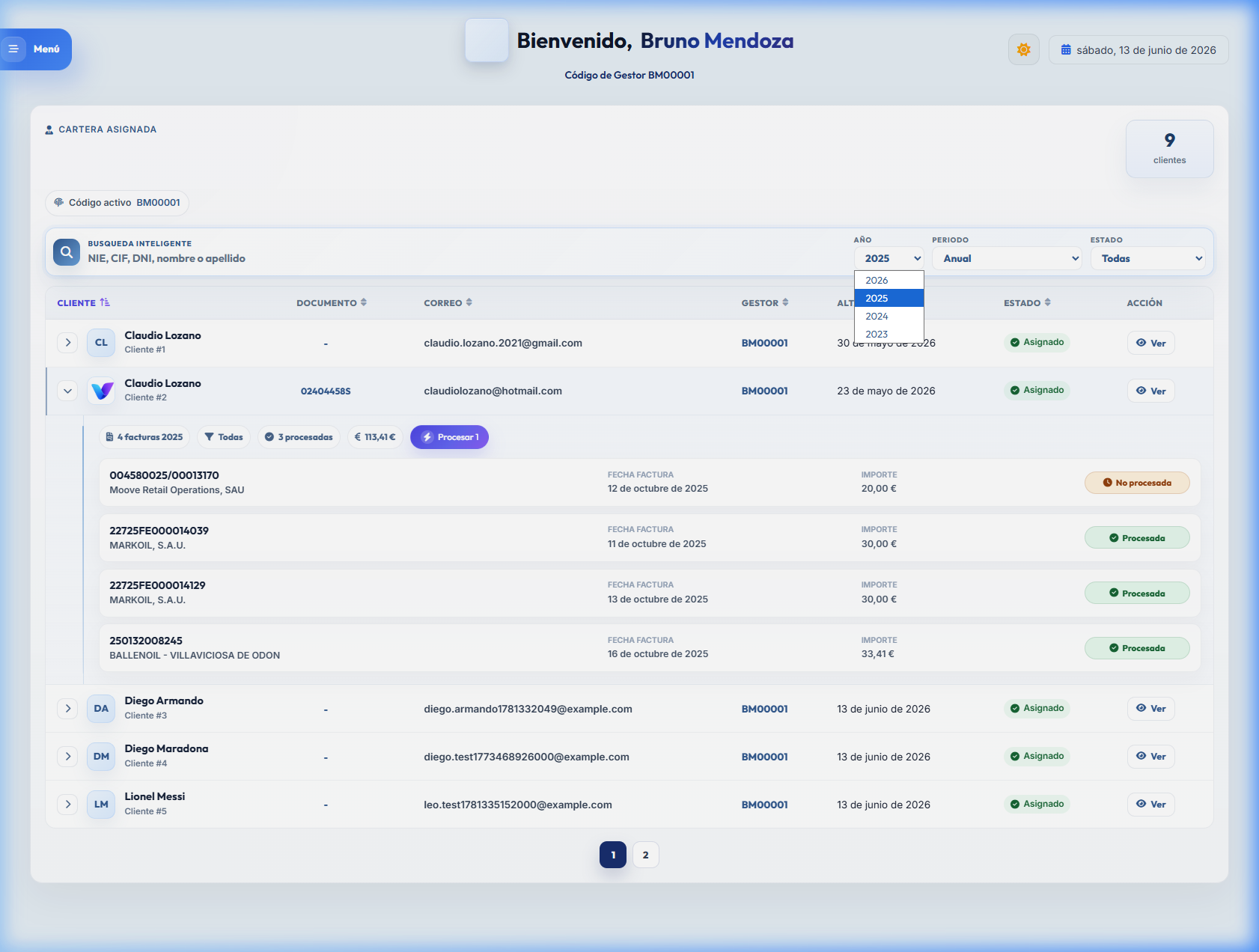Viewport: 1259px width, 952px height.
Task: Click the Asignado badge of Diego Armando
Action: (x=1037, y=708)
